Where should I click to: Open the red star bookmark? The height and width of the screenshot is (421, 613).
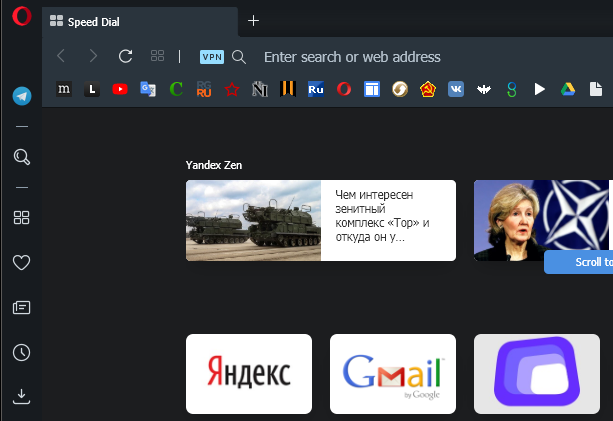point(232,90)
